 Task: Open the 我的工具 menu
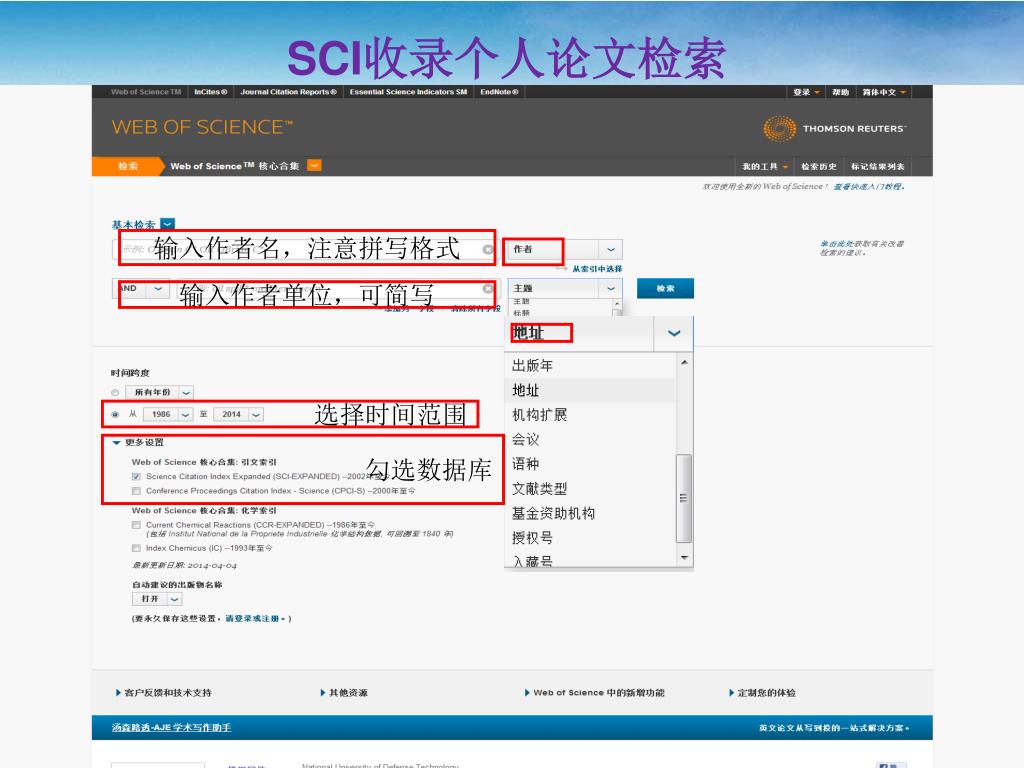765,167
